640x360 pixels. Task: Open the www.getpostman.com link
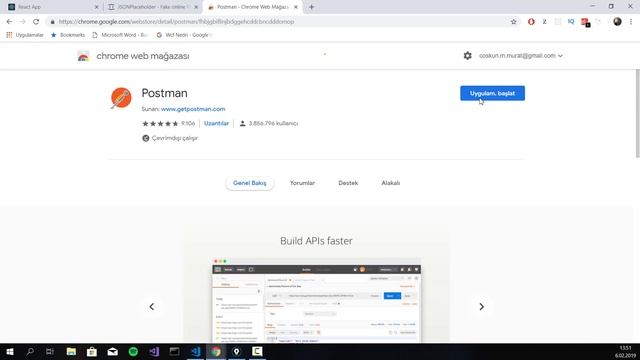(193, 109)
